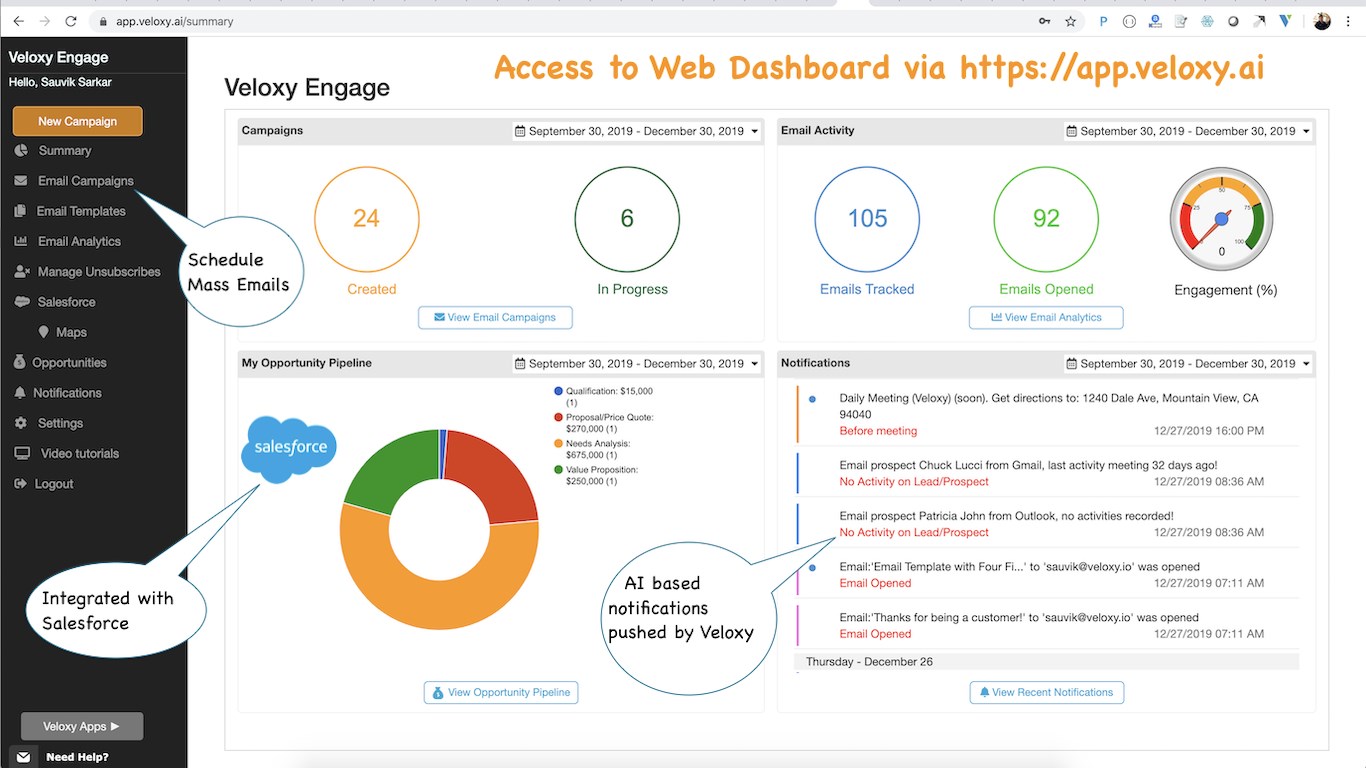The image size is (1366, 768).
Task: Click the Need Help envelope icon
Action: (24, 757)
